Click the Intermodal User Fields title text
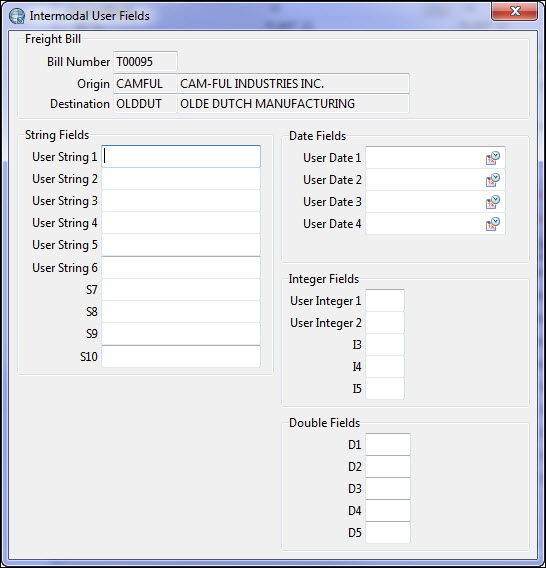The height and width of the screenshot is (568, 546). pos(89,16)
